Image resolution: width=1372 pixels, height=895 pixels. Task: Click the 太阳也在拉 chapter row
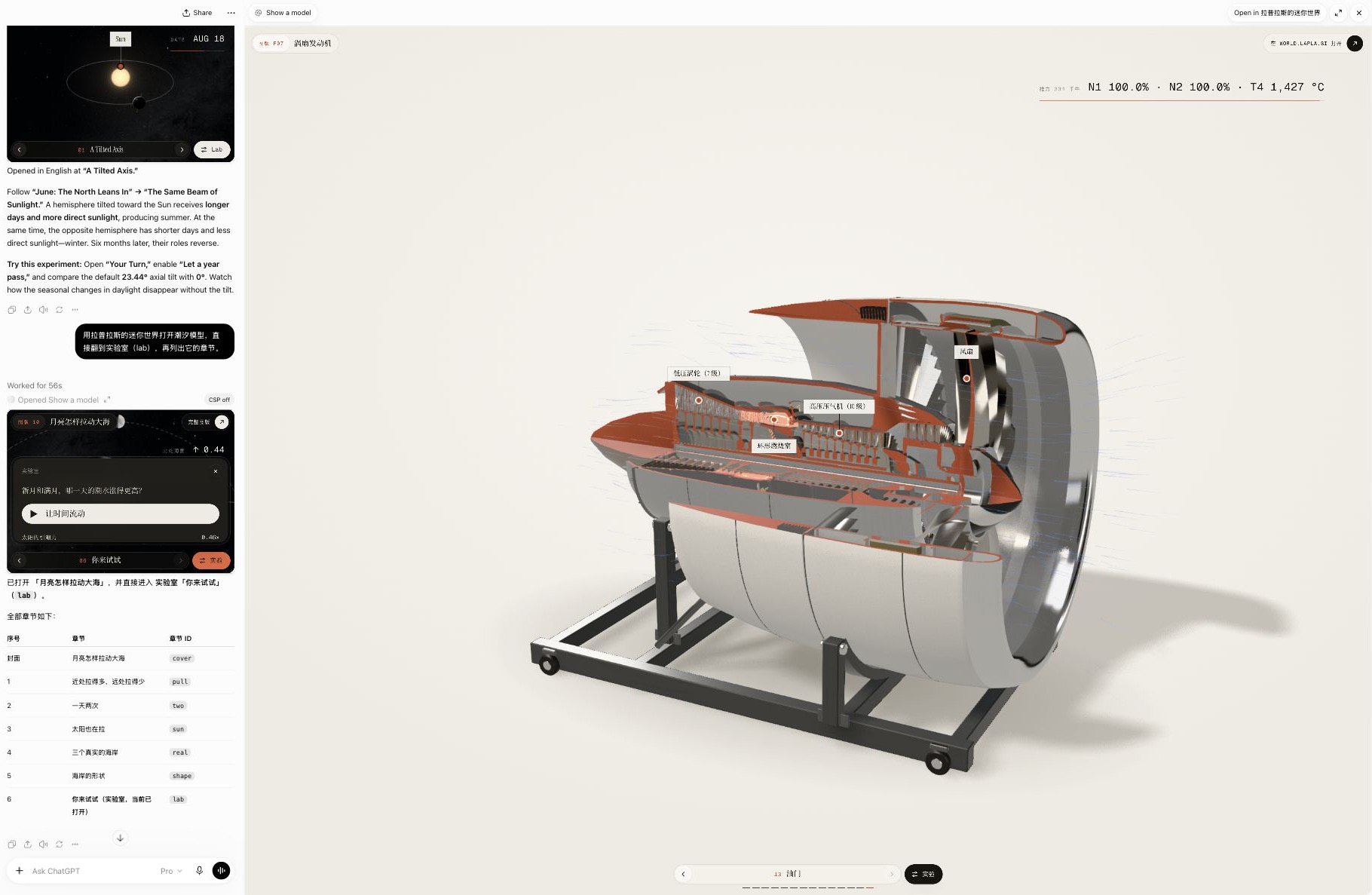coord(121,729)
